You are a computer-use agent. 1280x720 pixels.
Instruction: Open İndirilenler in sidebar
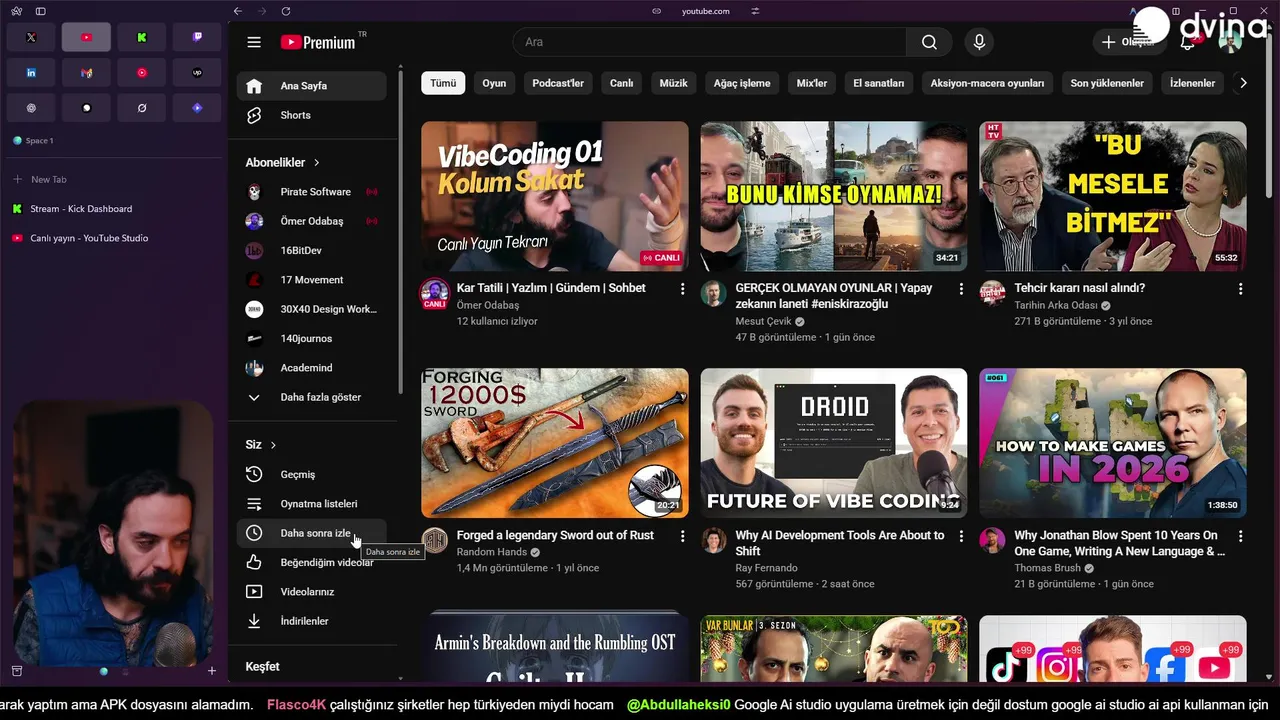311,621
